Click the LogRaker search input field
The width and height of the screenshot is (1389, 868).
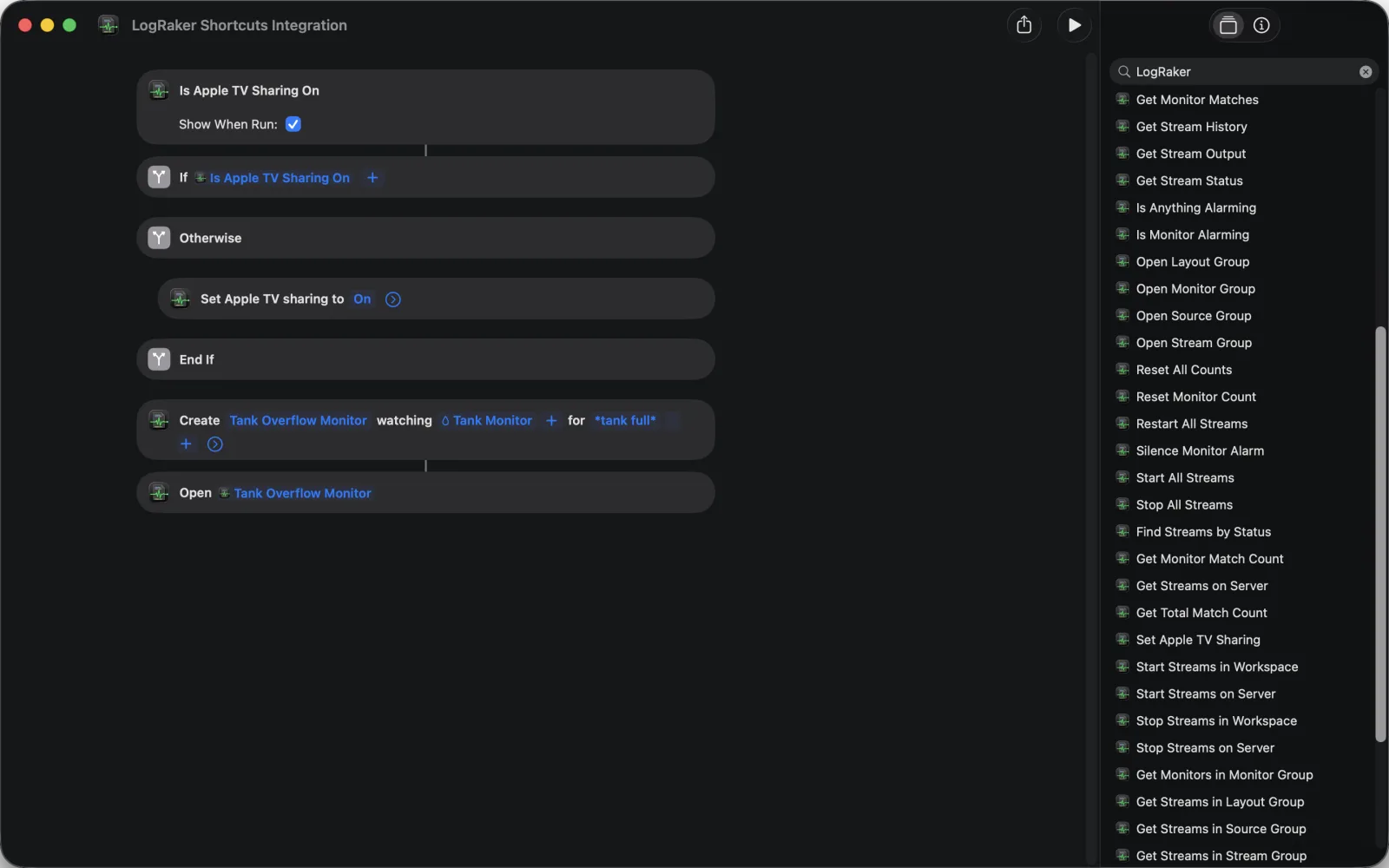tap(1243, 72)
